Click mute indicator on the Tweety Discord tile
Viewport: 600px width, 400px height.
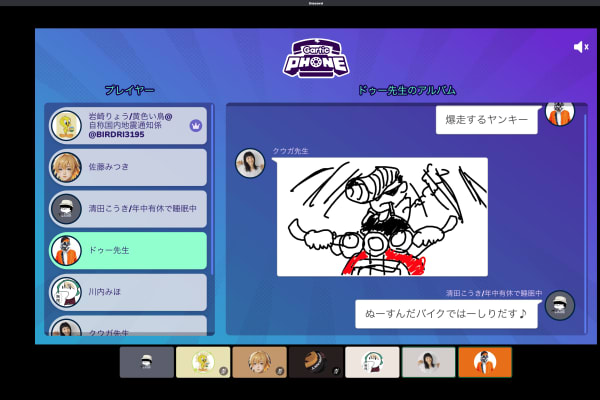(223, 371)
